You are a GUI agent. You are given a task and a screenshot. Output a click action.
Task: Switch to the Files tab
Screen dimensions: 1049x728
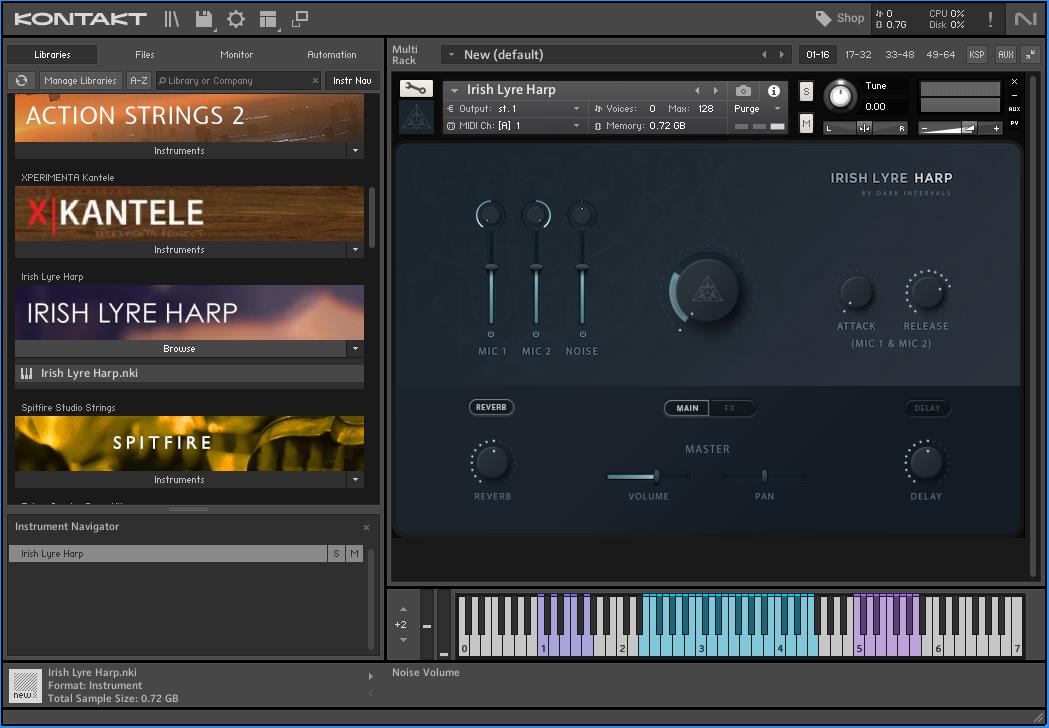[x=145, y=54]
